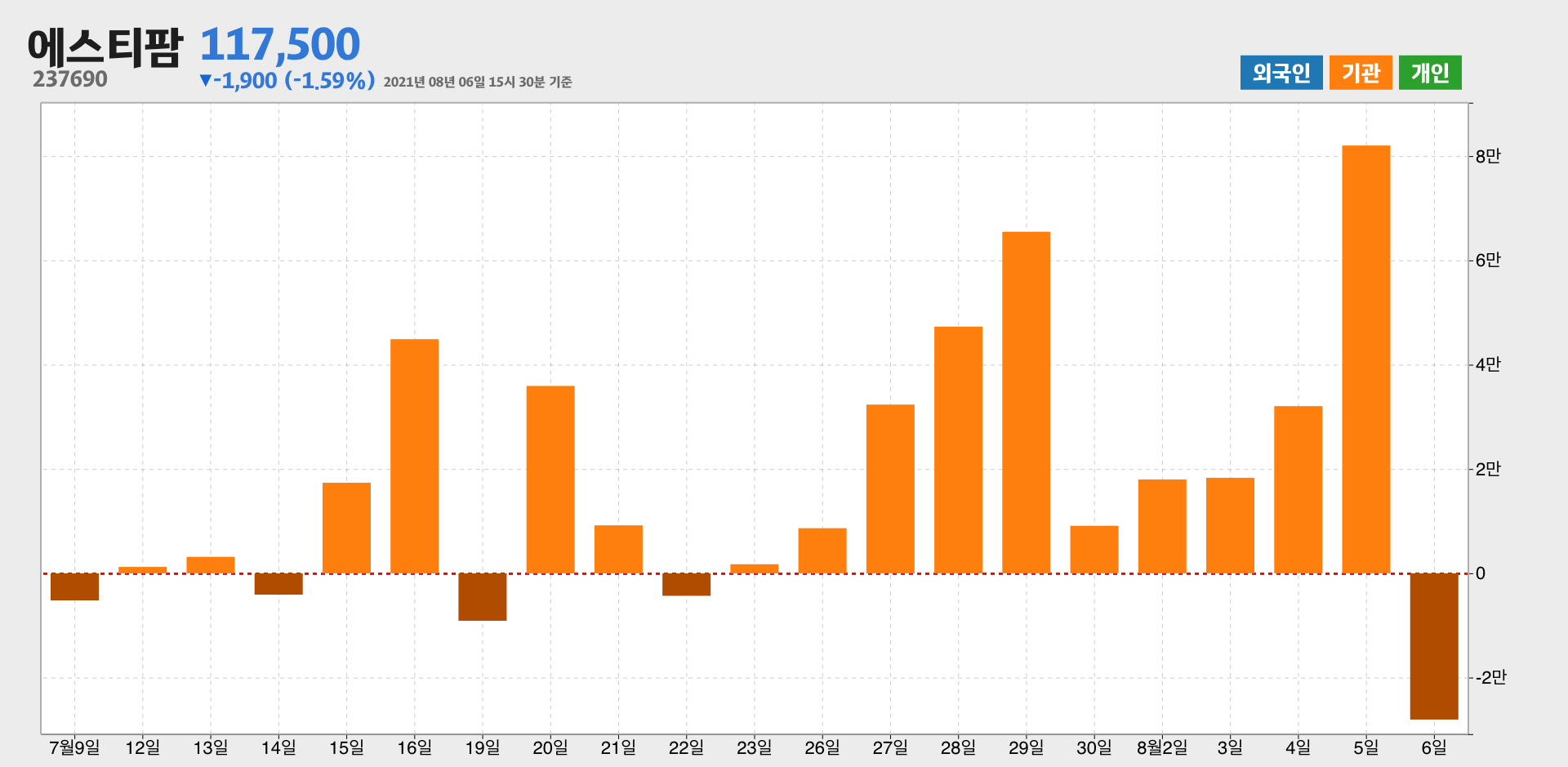This screenshot has width=1568, height=767.
Task: Click the negative bar for 14일
Action: point(278,584)
